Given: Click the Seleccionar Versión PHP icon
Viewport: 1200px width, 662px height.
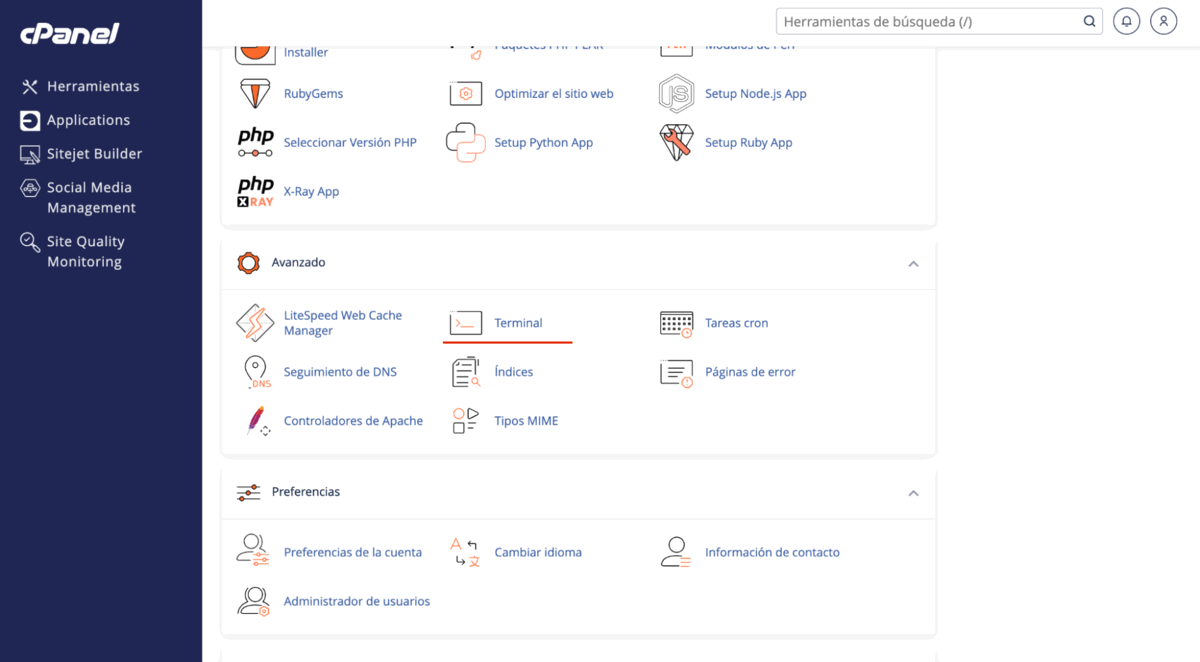Looking at the screenshot, I should click(x=255, y=142).
